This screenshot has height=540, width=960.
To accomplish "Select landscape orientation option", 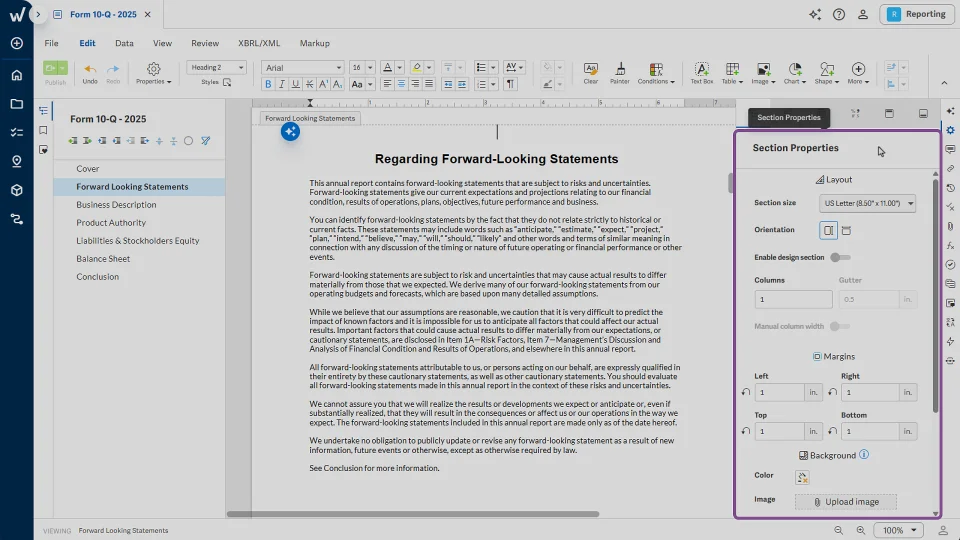I will tap(846, 230).
